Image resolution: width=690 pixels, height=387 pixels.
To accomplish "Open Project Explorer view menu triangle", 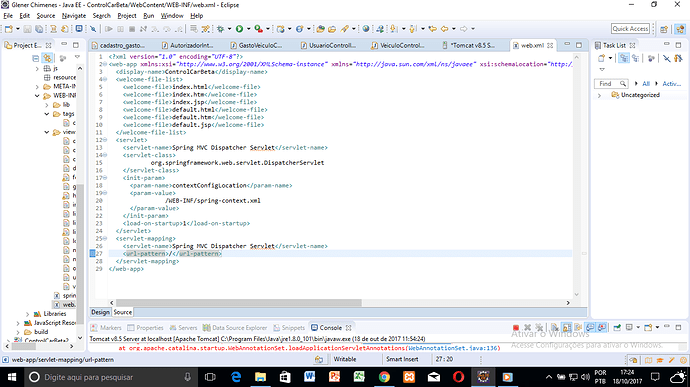I will [77, 58].
